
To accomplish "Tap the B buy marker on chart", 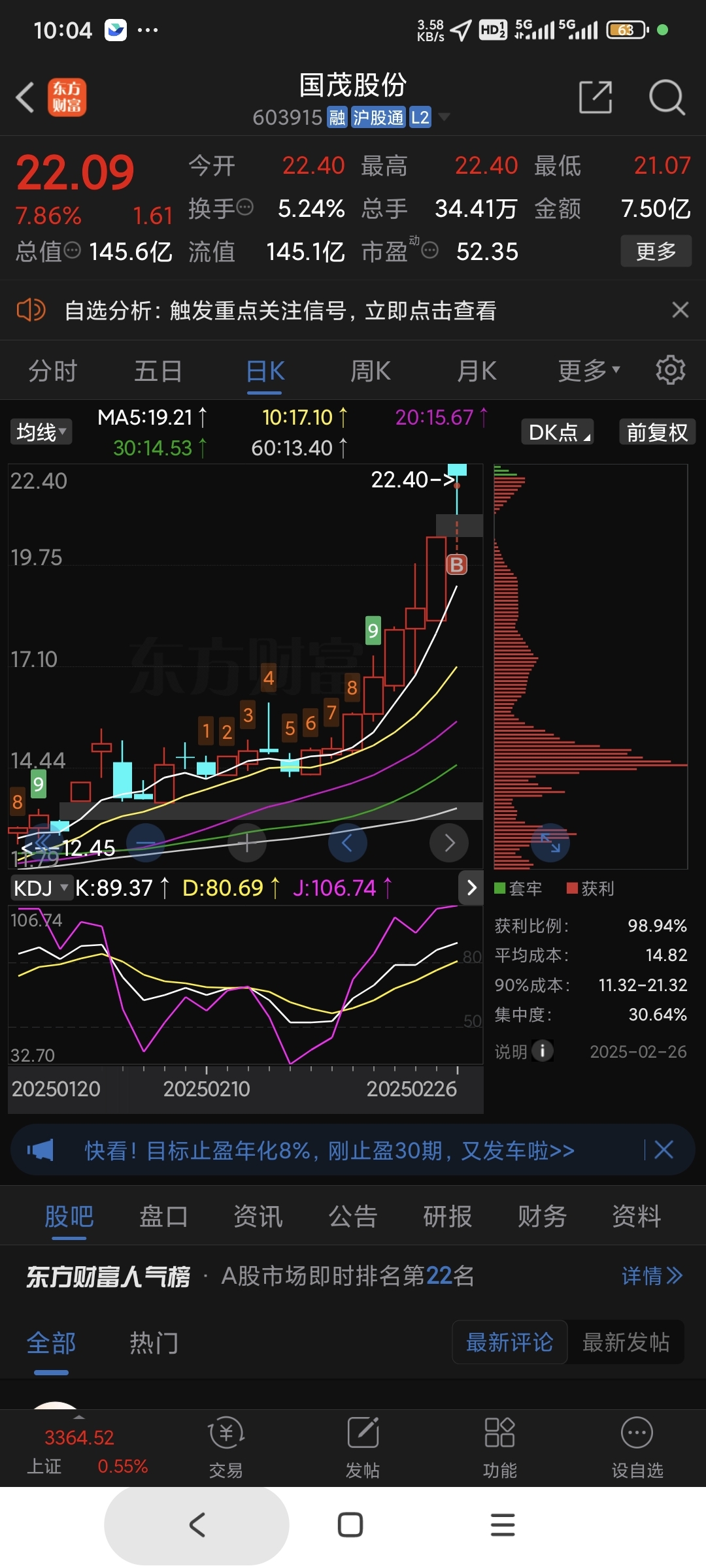I will (x=456, y=564).
